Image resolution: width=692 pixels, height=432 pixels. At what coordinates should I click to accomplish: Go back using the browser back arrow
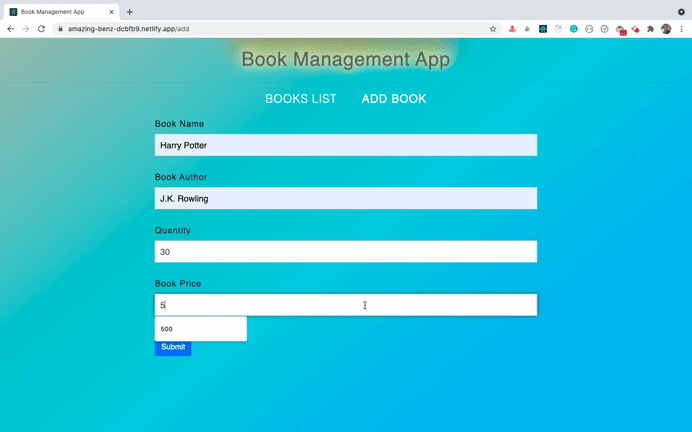(x=11, y=29)
